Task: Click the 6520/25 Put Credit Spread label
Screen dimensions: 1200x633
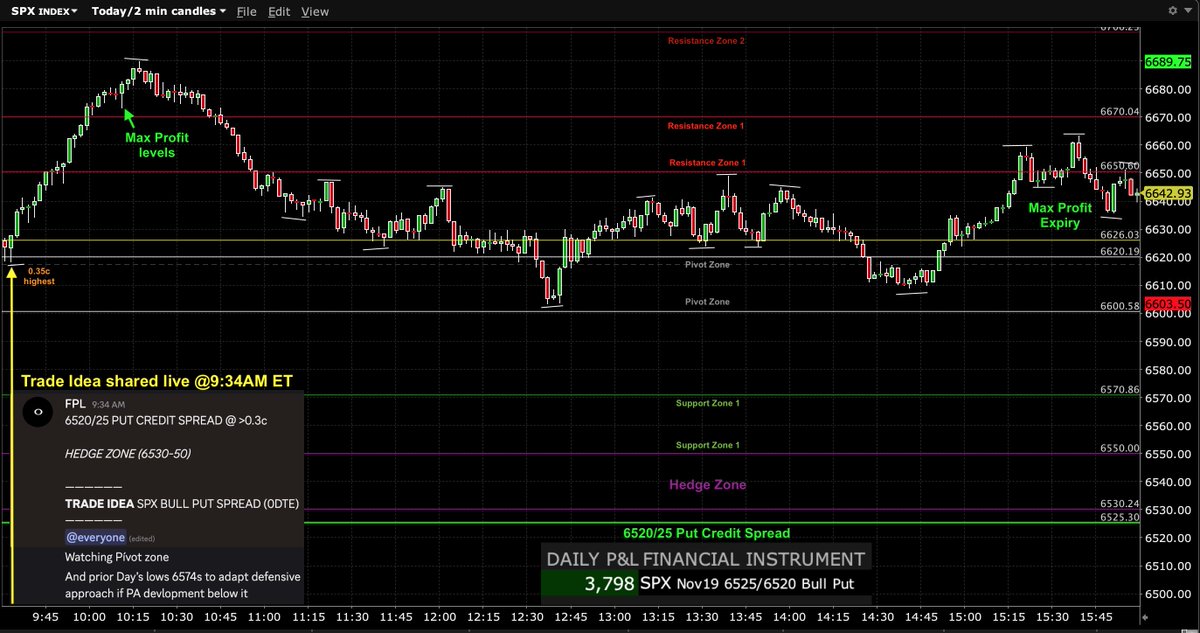Action: coord(707,533)
